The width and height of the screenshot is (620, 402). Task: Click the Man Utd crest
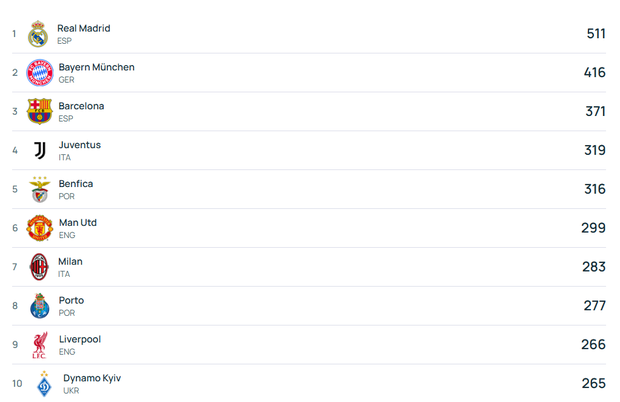[x=39, y=228]
